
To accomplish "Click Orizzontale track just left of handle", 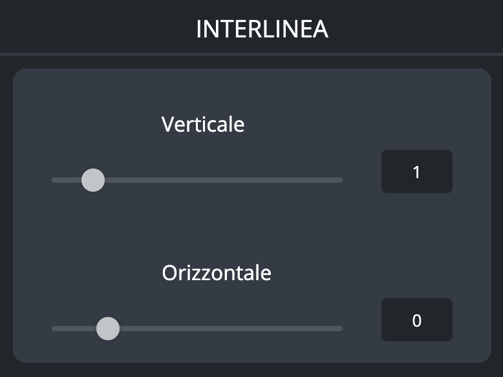I will tap(89, 328).
